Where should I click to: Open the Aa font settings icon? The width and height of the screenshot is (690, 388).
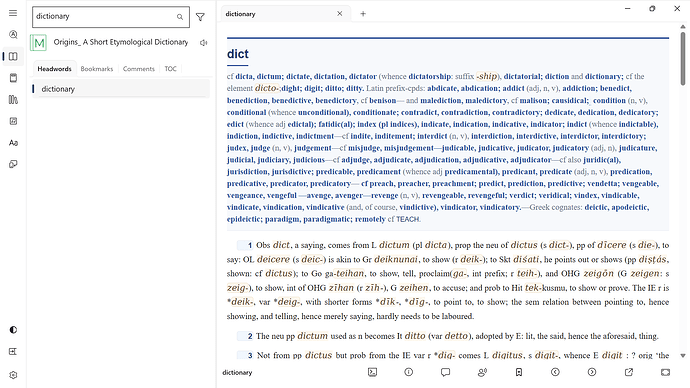click(13, 143)
